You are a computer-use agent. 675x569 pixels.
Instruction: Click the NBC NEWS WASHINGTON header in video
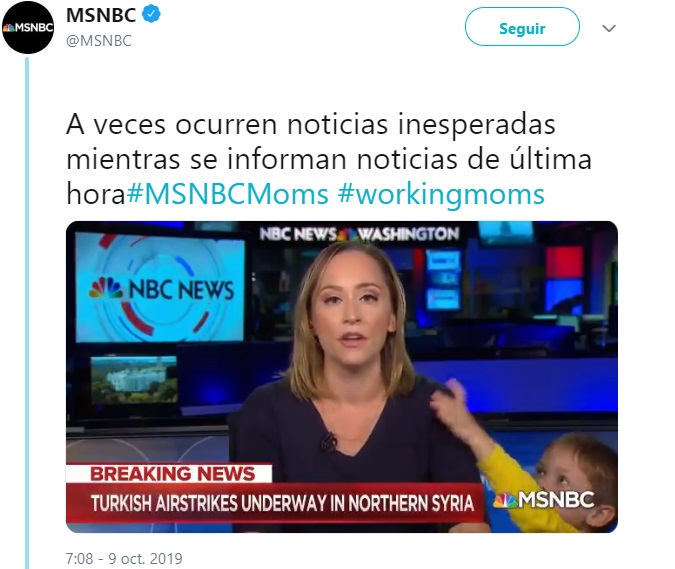pos(359,234)
